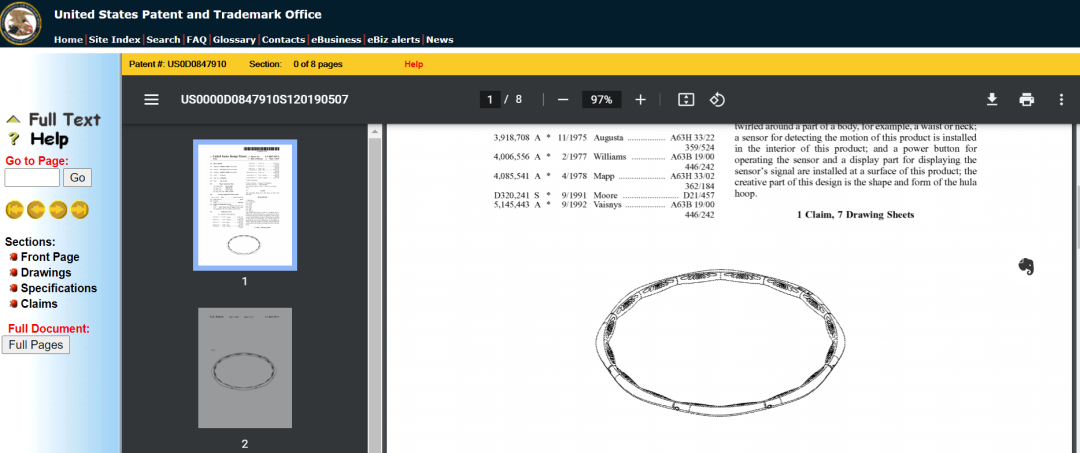Screen dimensions: 1080x453
Task: Open the Search navigation link
Action: pyautogui.click(x=163, y=40)
